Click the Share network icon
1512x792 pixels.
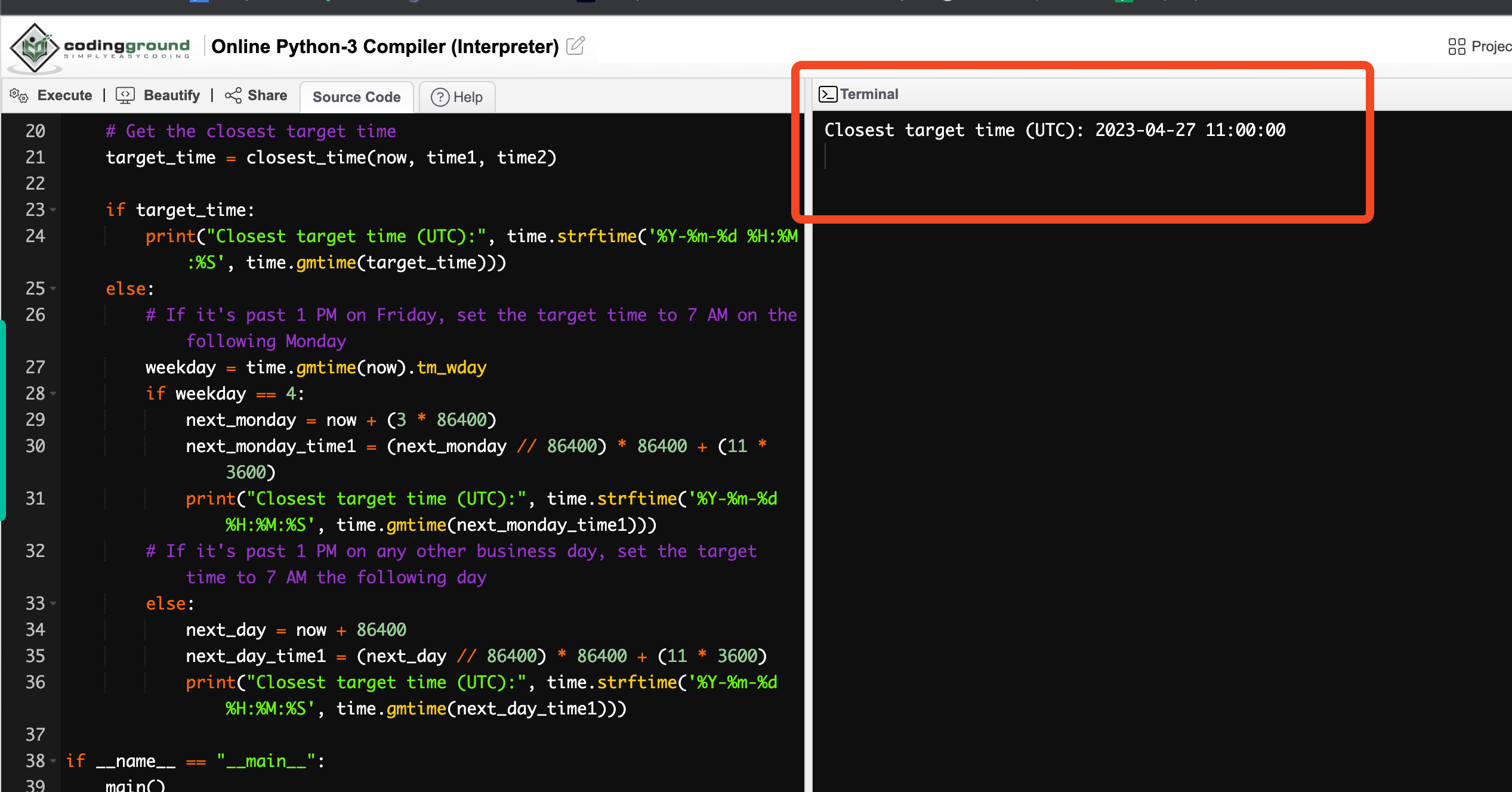pyautogui.click(x=233, y=95)
